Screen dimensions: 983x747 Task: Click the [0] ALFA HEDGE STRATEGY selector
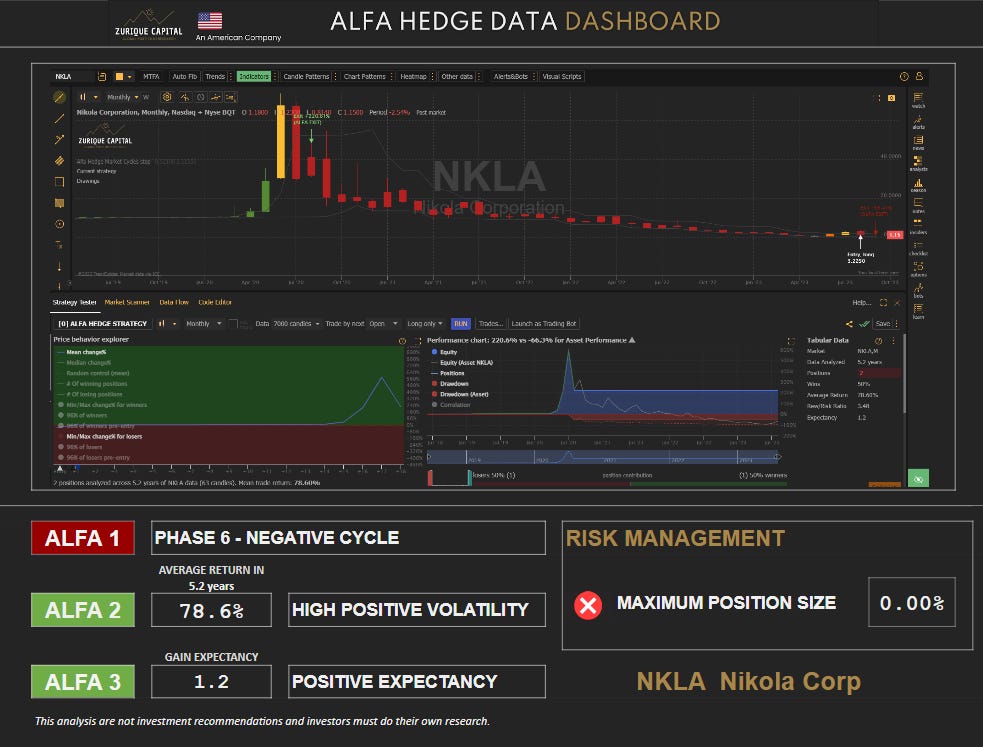tap(103, 324)
